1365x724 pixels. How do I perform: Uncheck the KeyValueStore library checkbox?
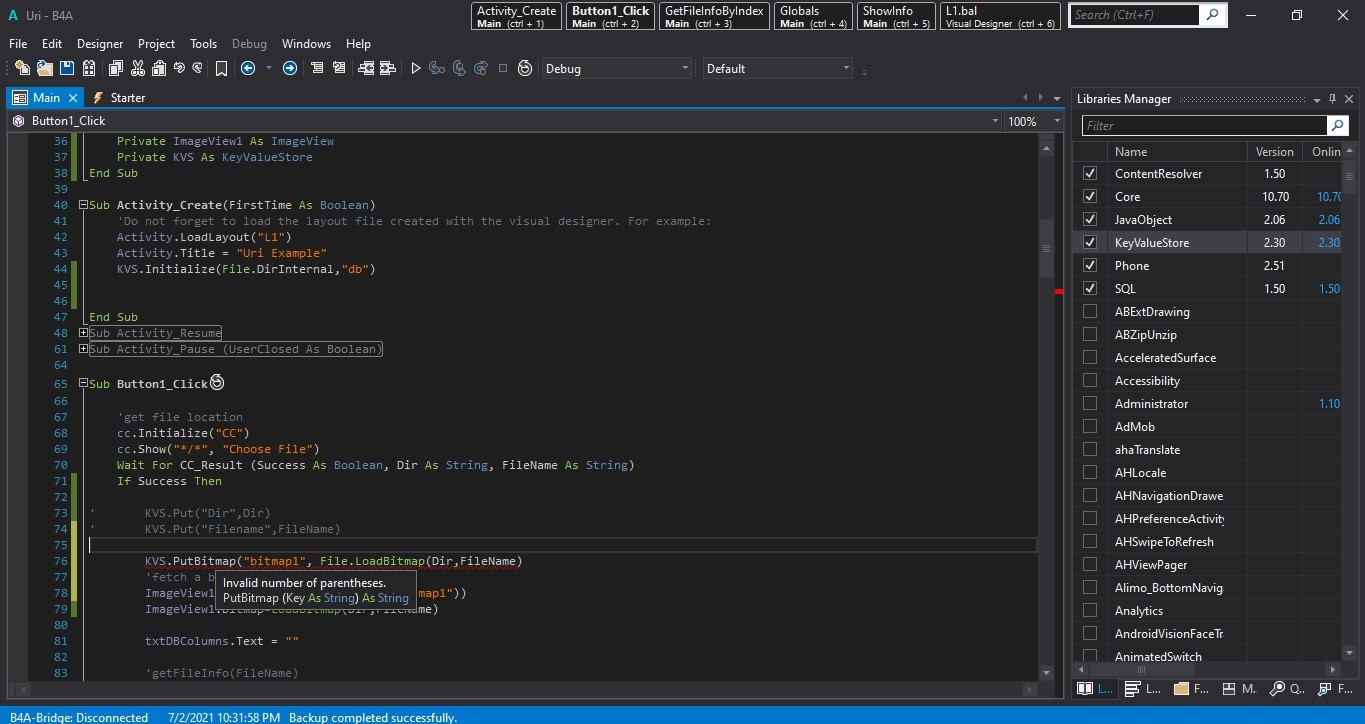[1090, 242]
